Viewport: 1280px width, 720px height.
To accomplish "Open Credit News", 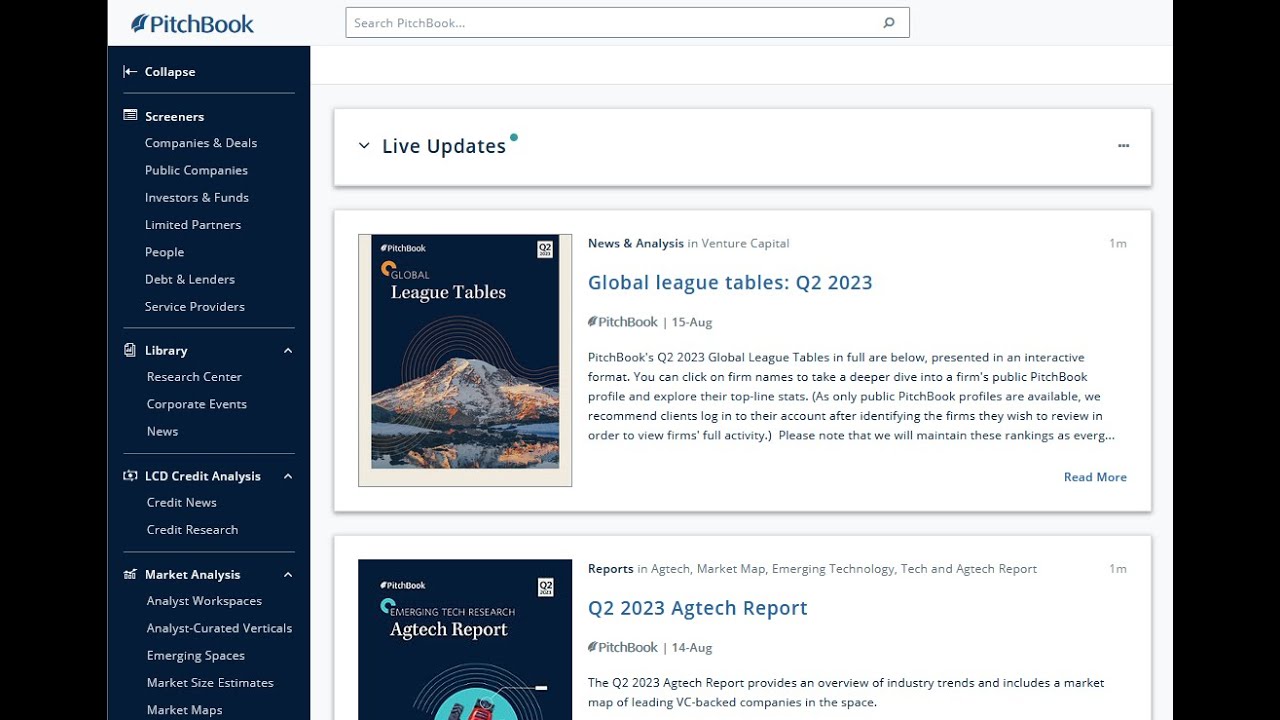I will [x=182, y=502].
